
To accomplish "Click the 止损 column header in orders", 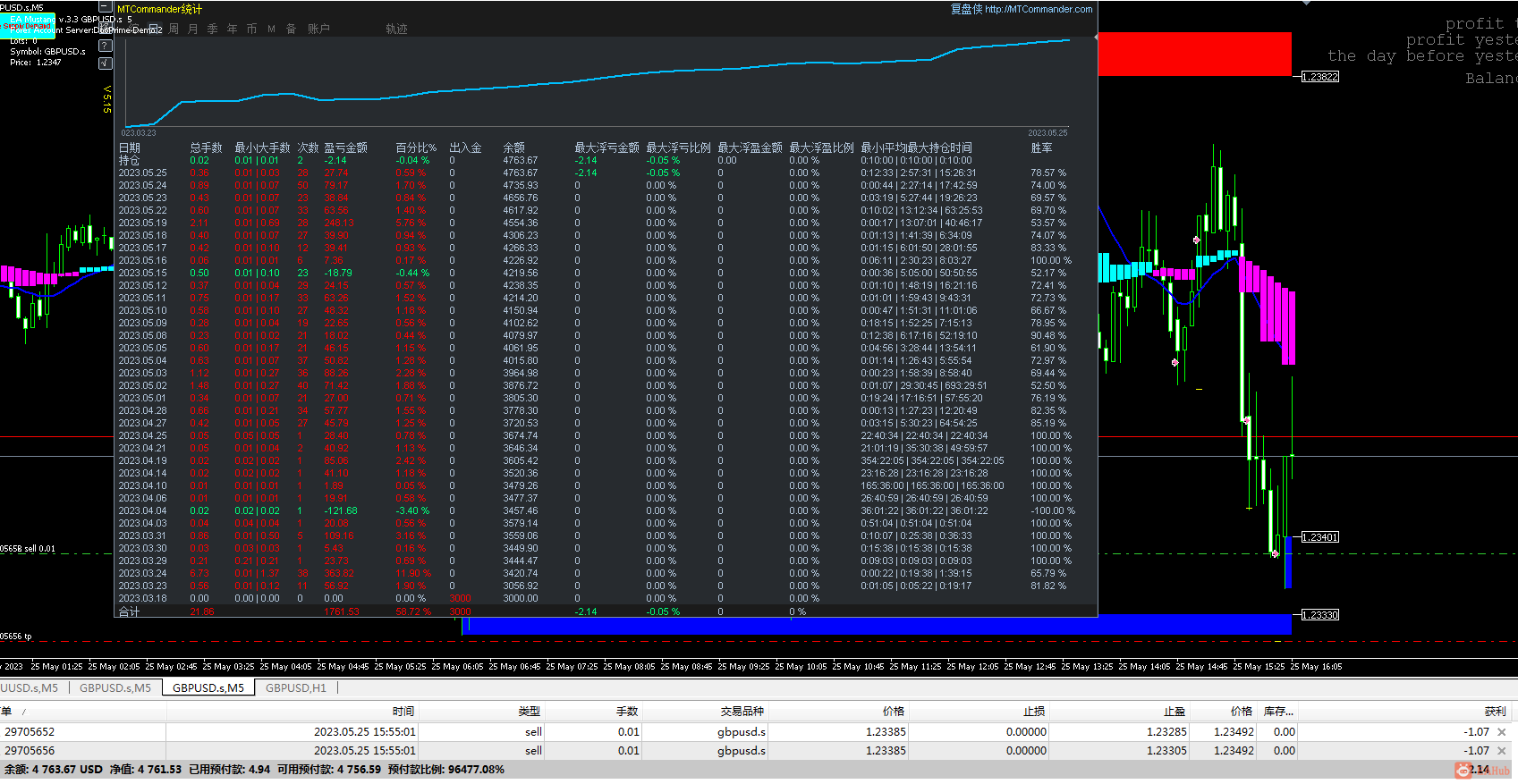I will [1034, 712].
